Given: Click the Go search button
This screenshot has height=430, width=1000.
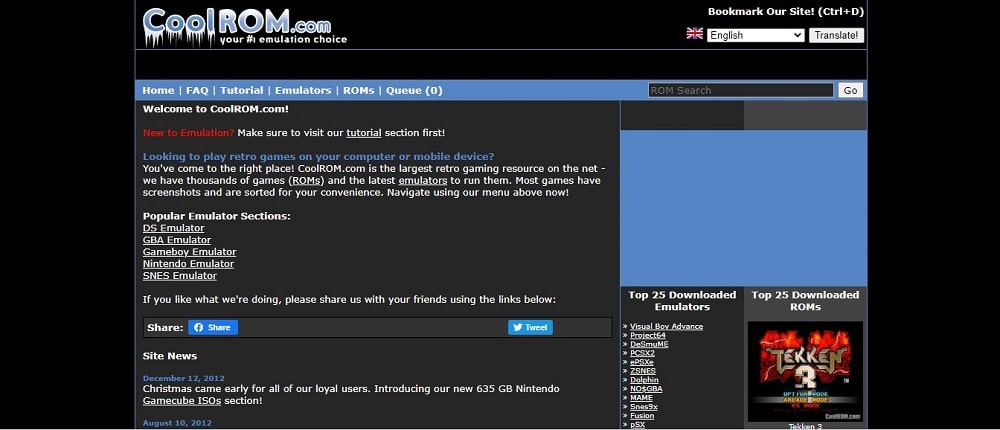Looking at the screenshot, I should coord(851,91).
